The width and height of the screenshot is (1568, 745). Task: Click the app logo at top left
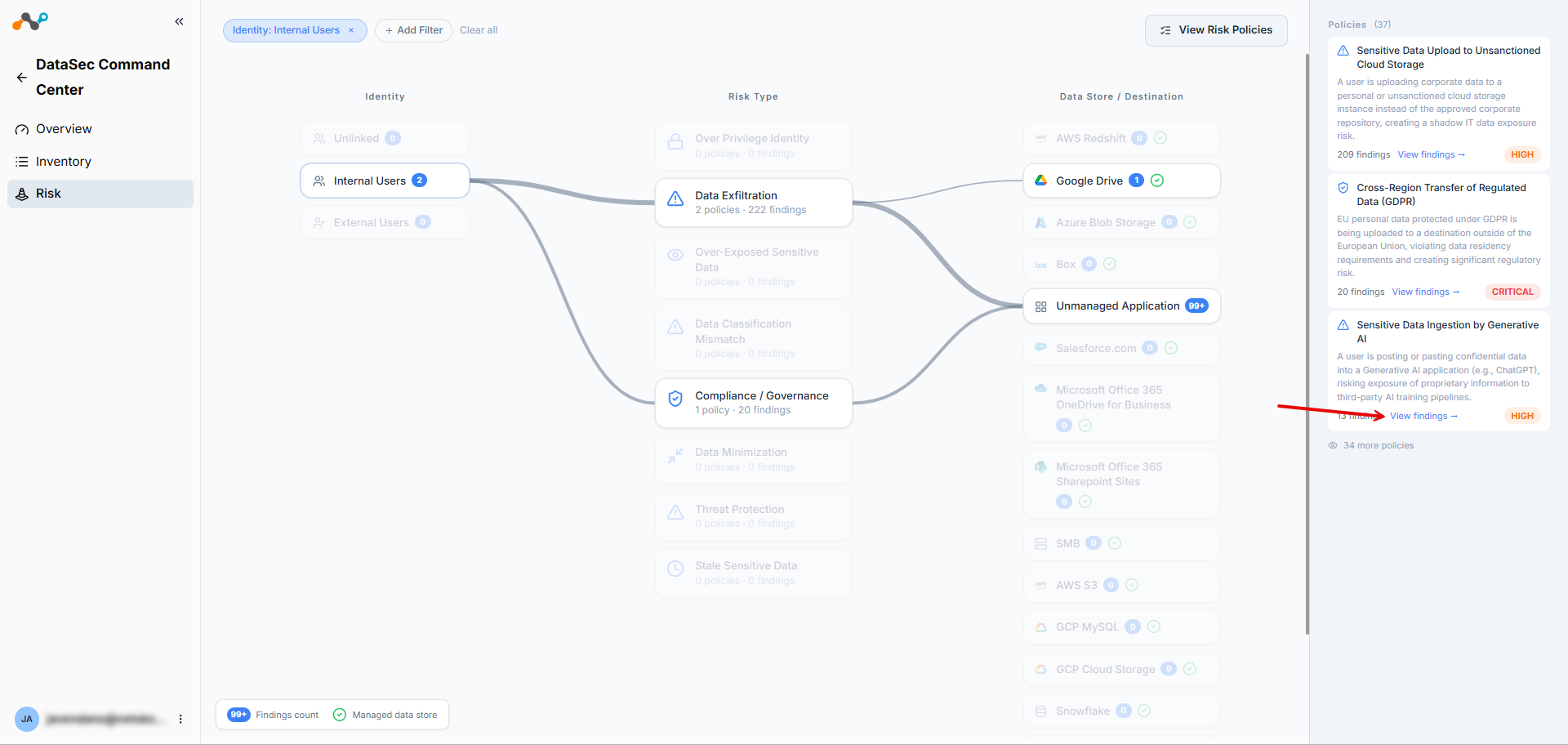click(30, 21)
